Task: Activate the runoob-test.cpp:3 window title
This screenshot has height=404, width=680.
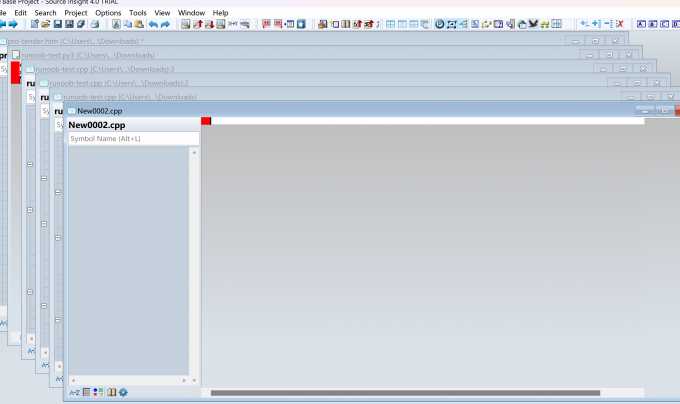Action: 105,69
